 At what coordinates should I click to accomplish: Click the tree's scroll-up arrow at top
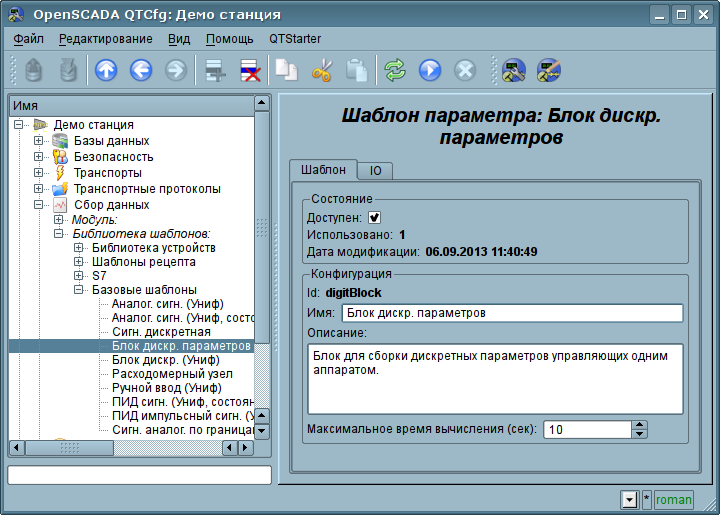point(261,103)
